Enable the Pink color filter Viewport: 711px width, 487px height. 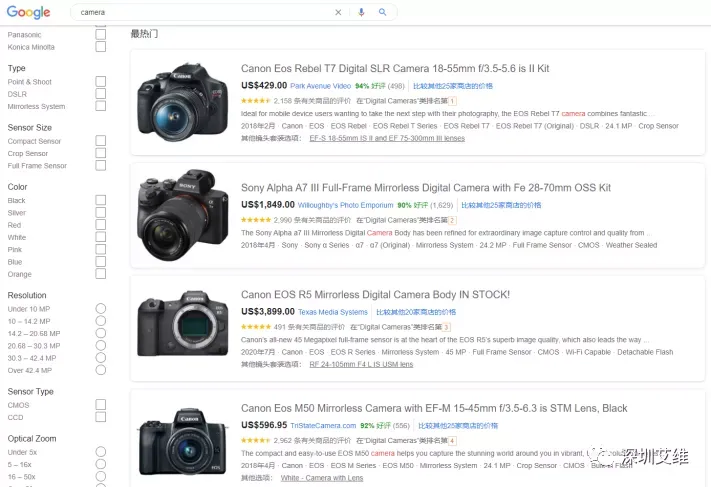[101, 249]
